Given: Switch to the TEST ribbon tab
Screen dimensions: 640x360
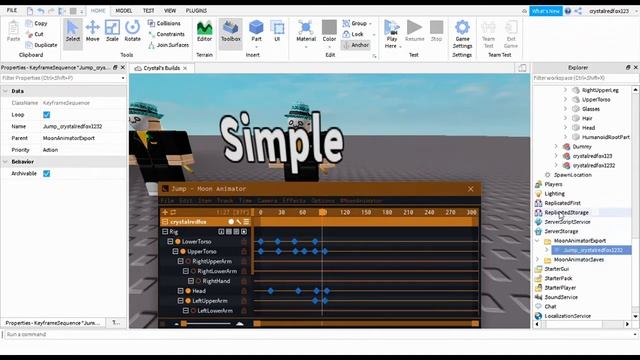Looking at the screenshot, I should coord(148,11).
